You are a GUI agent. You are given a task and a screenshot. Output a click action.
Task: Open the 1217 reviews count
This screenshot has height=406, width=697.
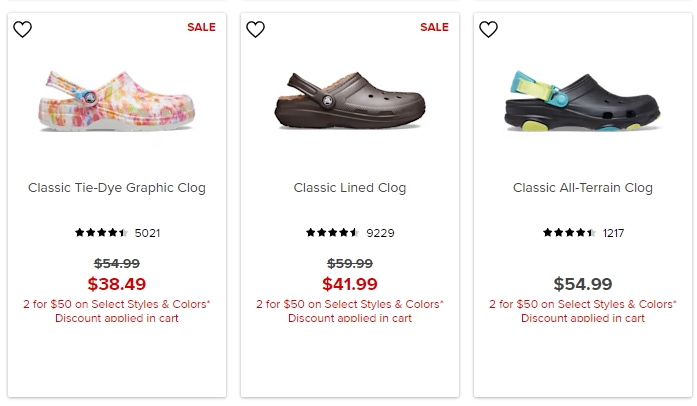click(x=613, y=233)
